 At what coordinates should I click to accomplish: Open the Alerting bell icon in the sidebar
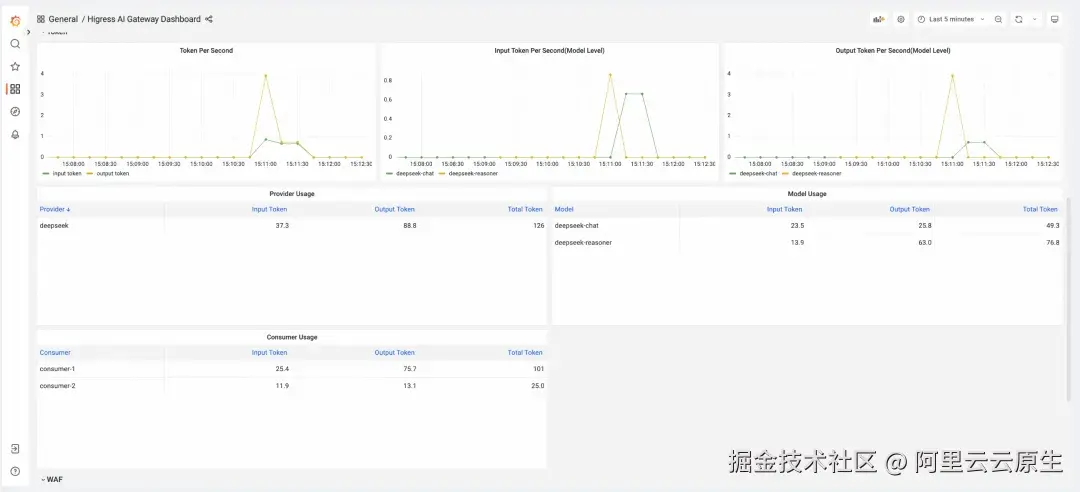[x=15, y=134]
